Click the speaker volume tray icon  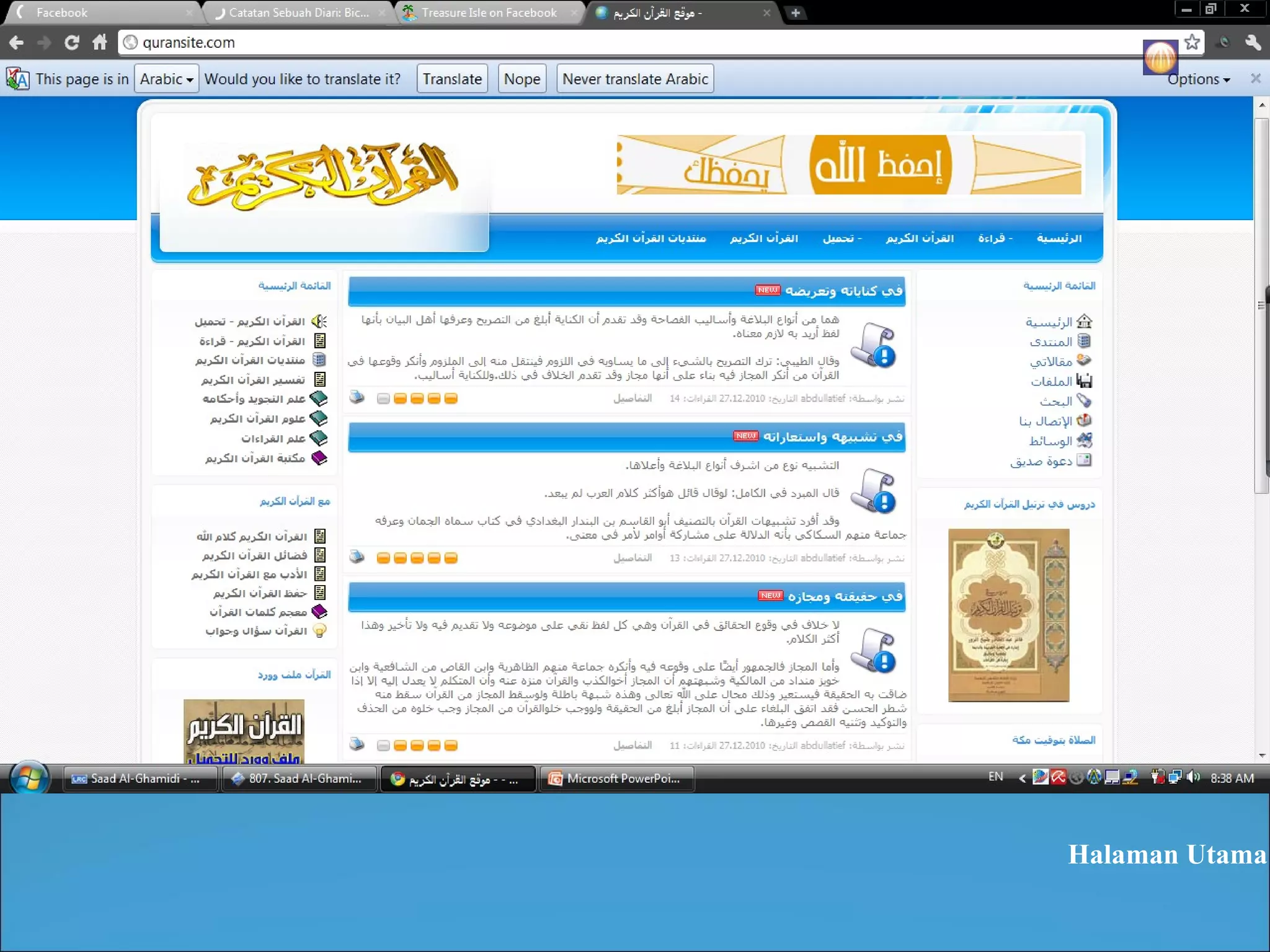click(x=1192, y=777)
